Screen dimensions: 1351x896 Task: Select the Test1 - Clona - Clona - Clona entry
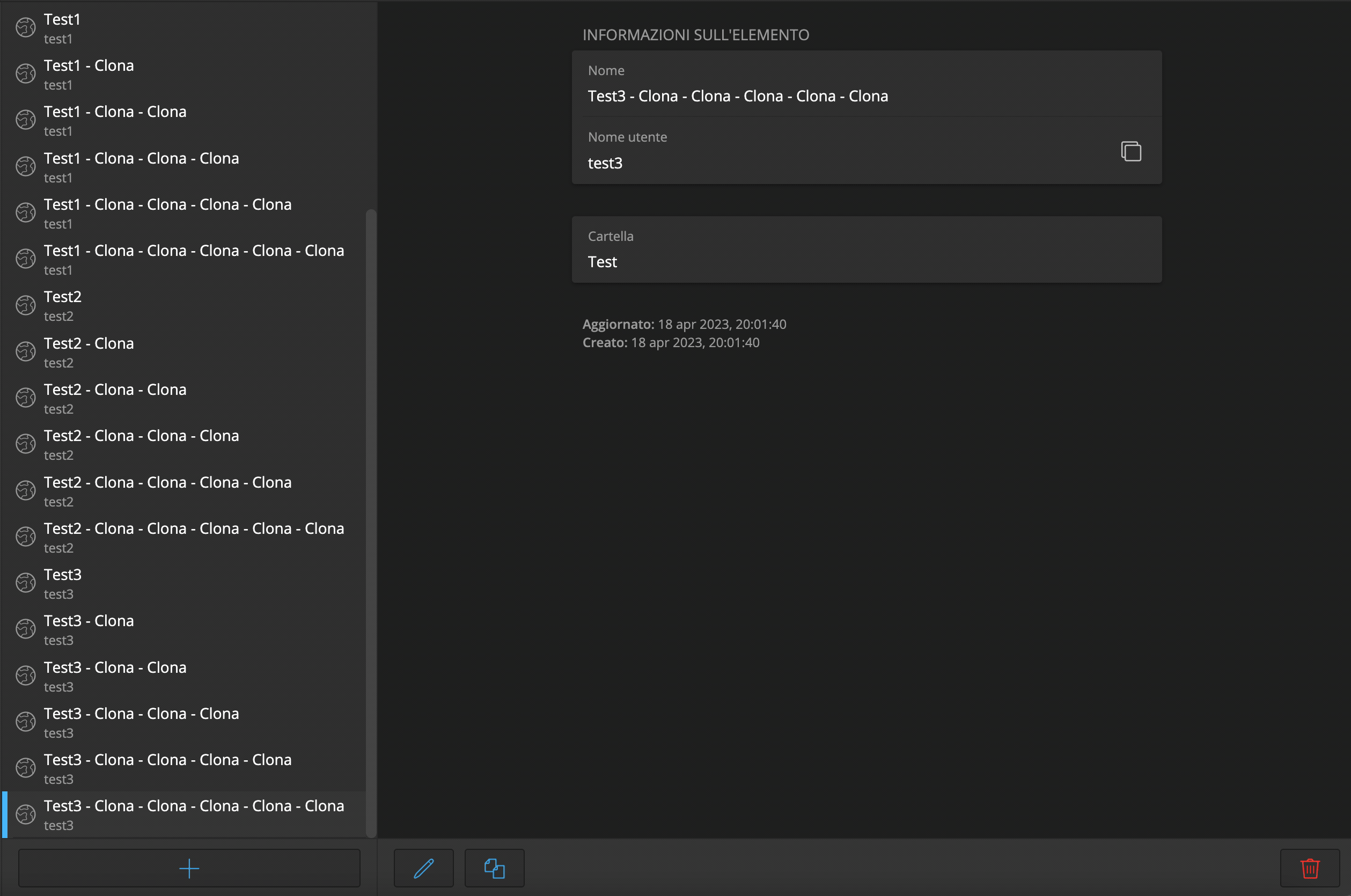[172, 166]
